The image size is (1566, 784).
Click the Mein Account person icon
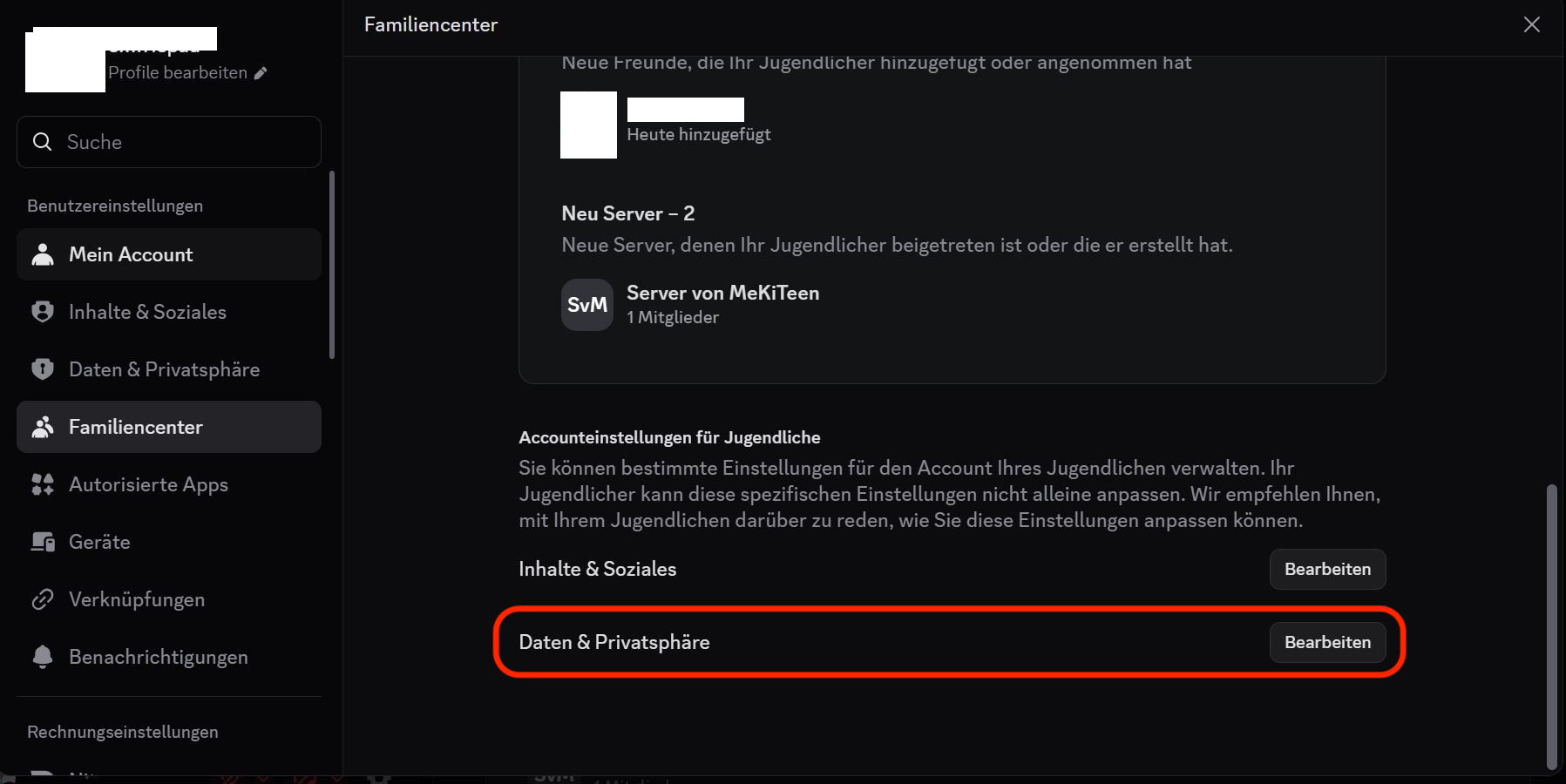pyautogui.click(x=42, y=254)
